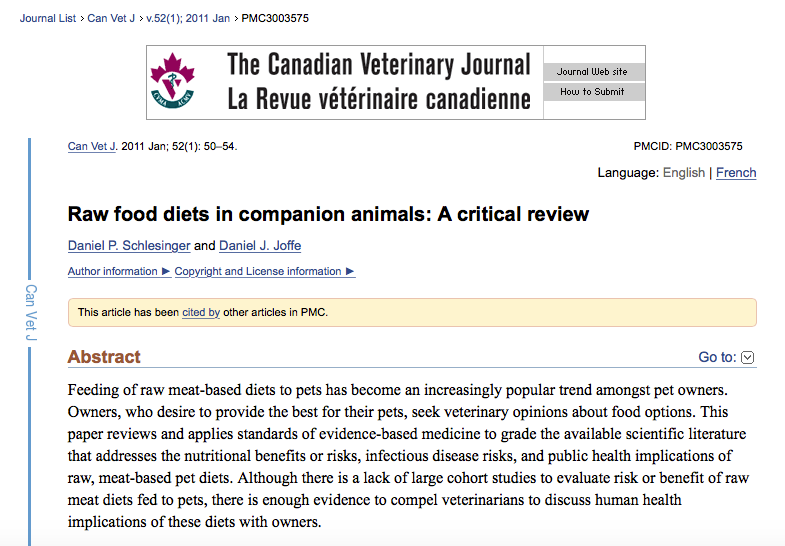Switch article language to French
The width and height of the screenshot is (785, 546).
pos(736,173)
